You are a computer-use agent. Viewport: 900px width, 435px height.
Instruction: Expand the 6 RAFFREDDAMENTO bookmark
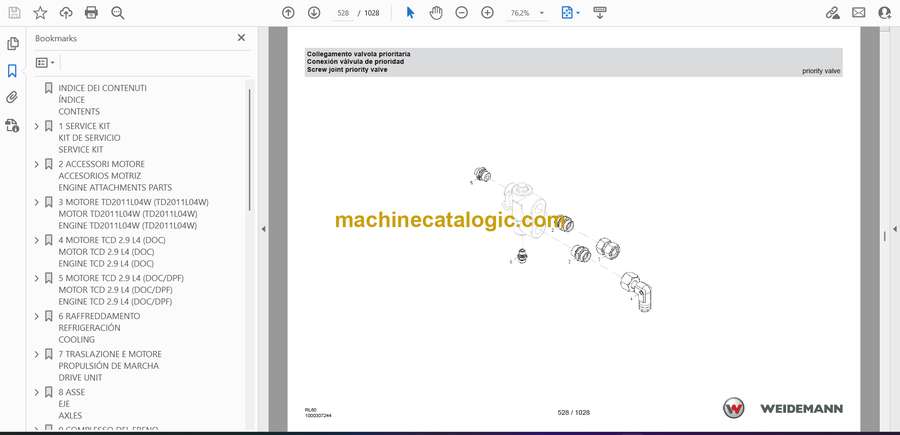coord(37,316)
